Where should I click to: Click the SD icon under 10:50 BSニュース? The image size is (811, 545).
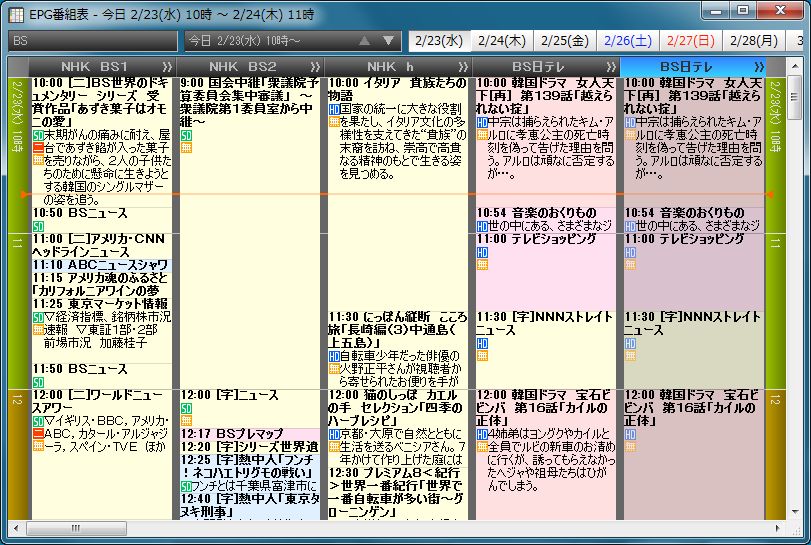38,226
